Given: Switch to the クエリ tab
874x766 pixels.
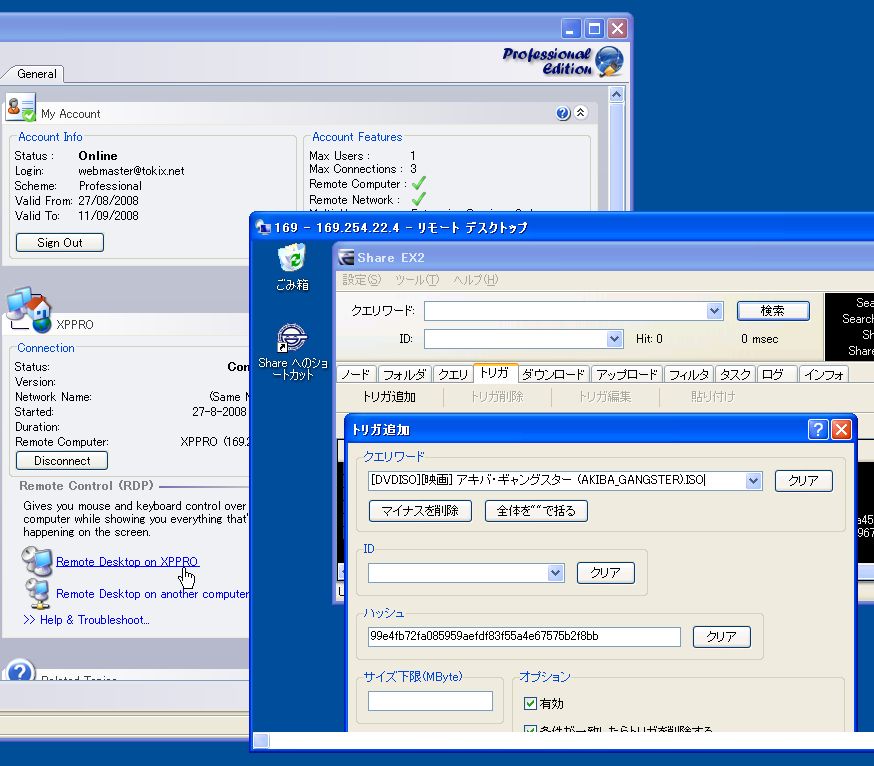Looking at the screenshot, I should tap(453, 375).
